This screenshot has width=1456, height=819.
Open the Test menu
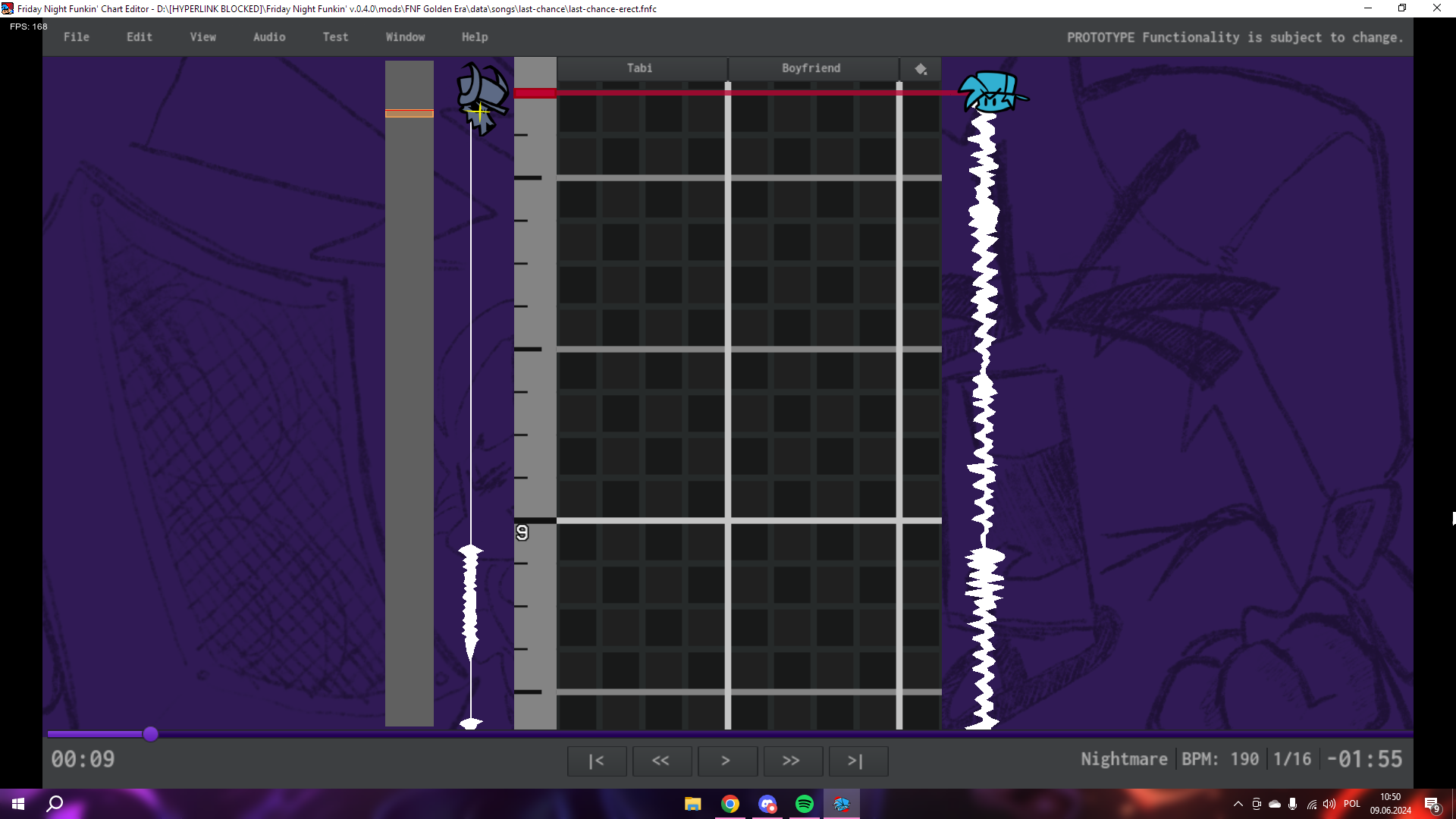click(335, 37)
